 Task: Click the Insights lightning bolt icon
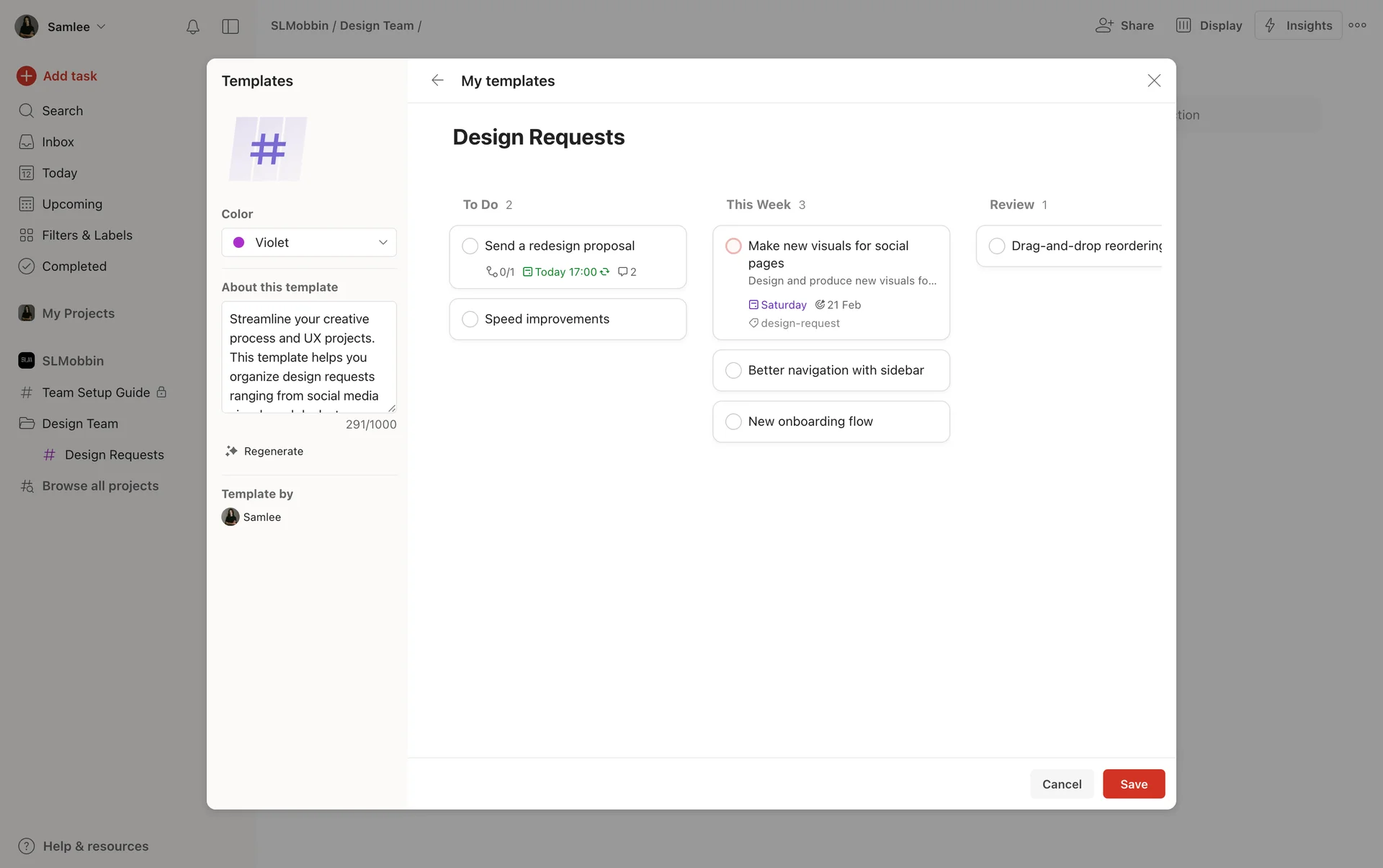pyautogui.click(x=1270, y=25)
